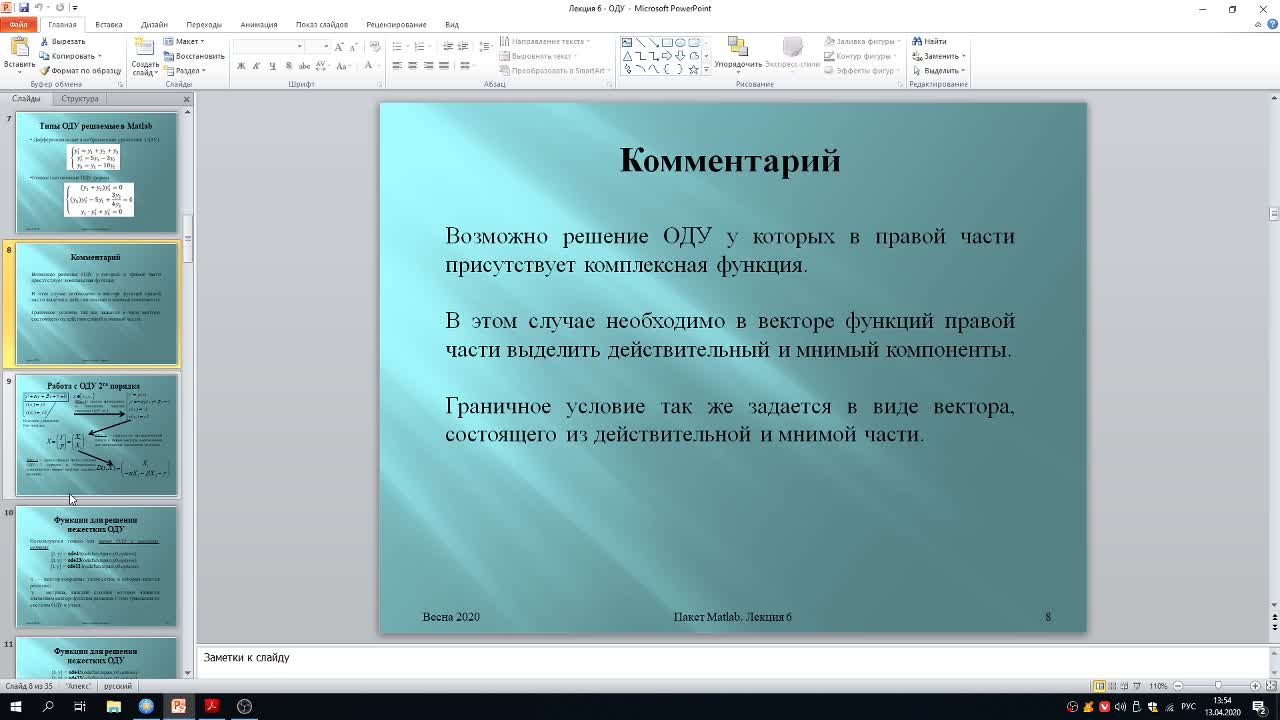Save presentation from Quick Access toolbar
The height and width of the screenshot is (720, 1280).
24,7
